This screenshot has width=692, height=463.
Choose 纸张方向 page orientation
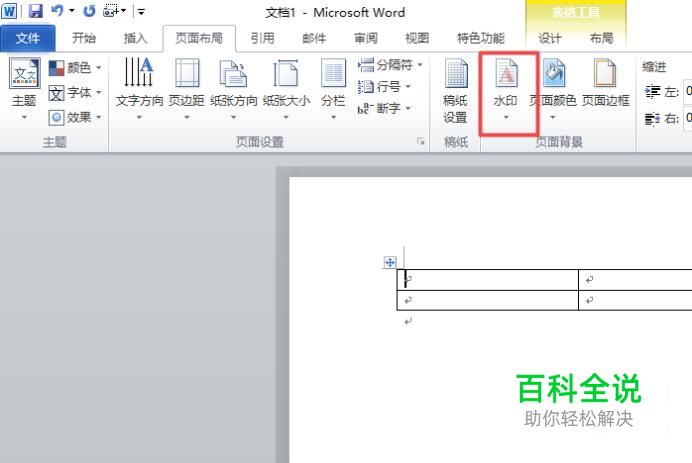click(x=233, y=88)
